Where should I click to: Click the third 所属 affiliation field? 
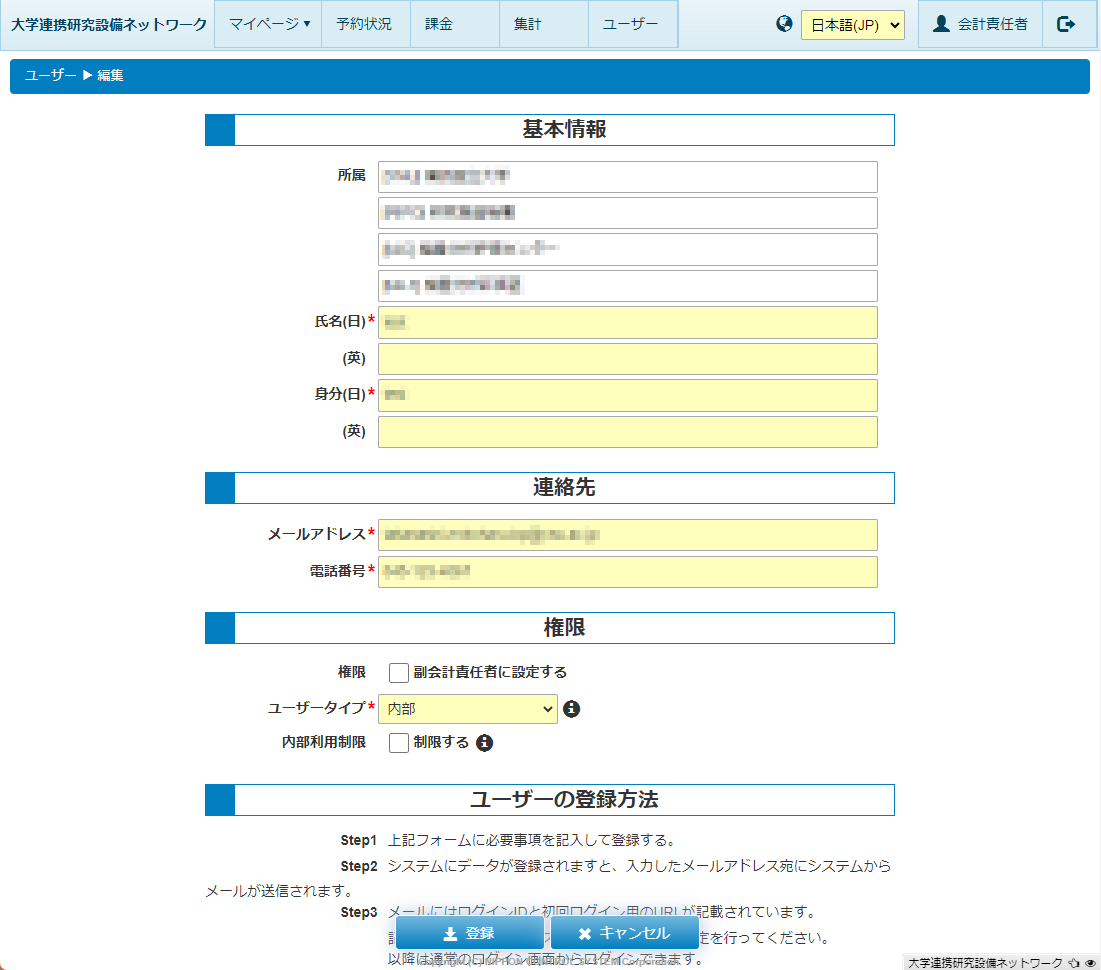tap(628, 249)
